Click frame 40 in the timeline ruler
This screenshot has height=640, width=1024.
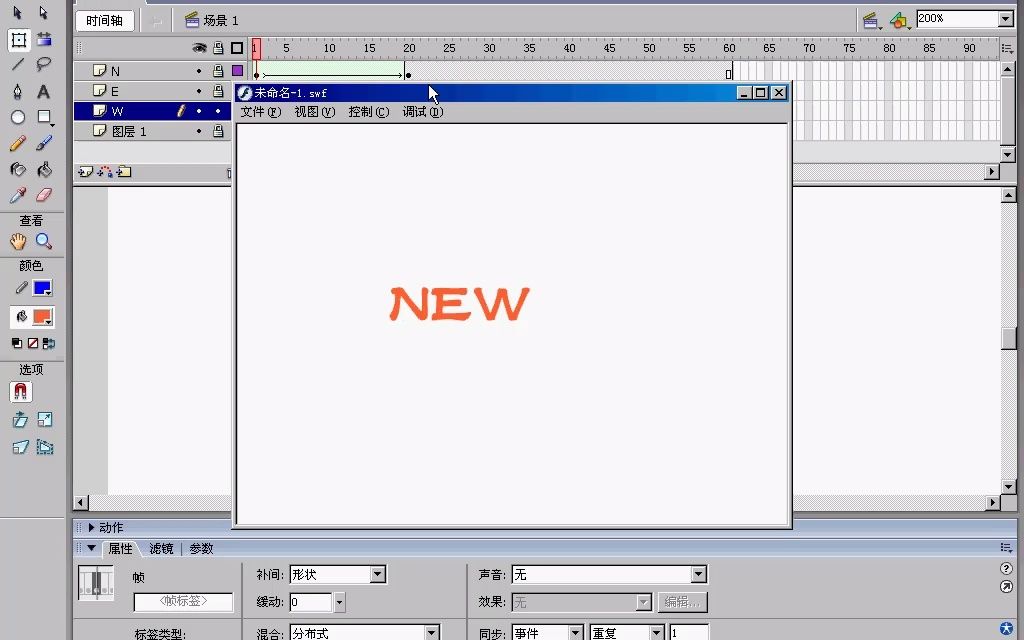click(568, 47)
